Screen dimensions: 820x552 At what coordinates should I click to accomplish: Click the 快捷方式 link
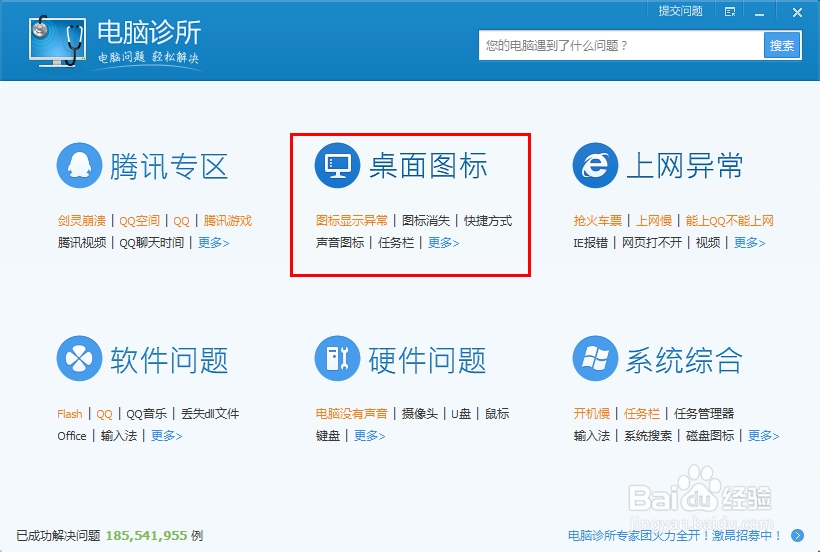(488, 221)
